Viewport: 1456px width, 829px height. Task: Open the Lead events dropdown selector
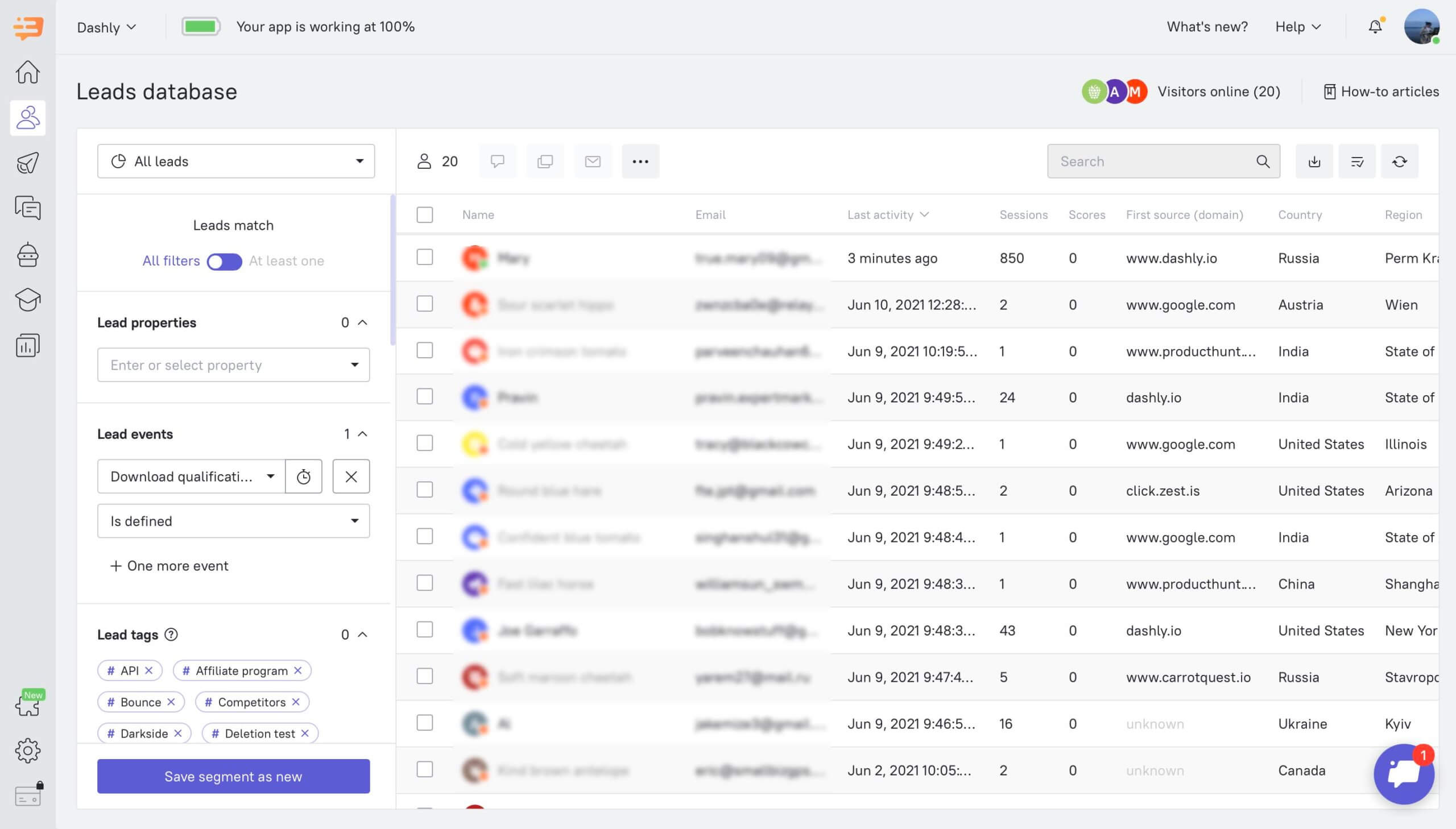(x=191, y=475)
